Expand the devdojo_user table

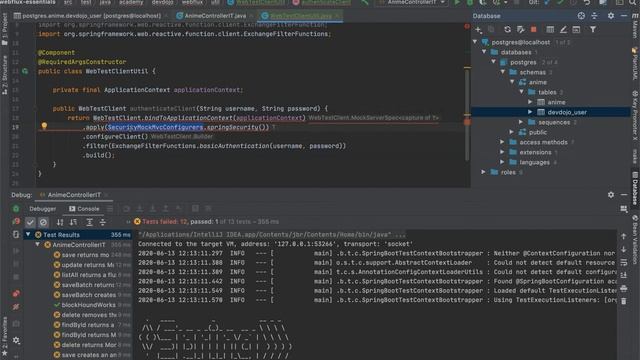click(x=530, y=112)
